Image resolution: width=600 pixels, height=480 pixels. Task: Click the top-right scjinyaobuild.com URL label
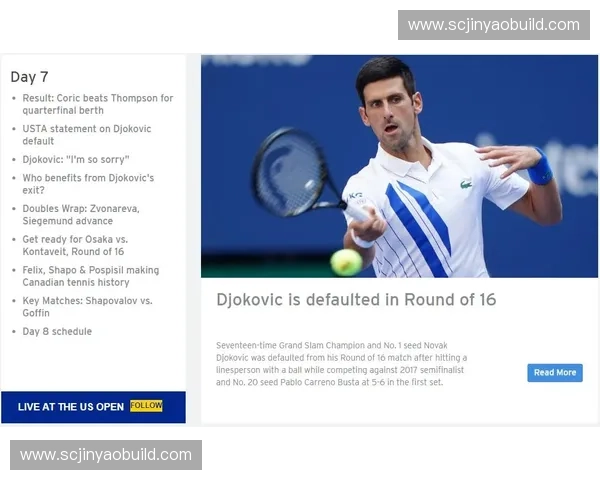(x=493, y=25)
